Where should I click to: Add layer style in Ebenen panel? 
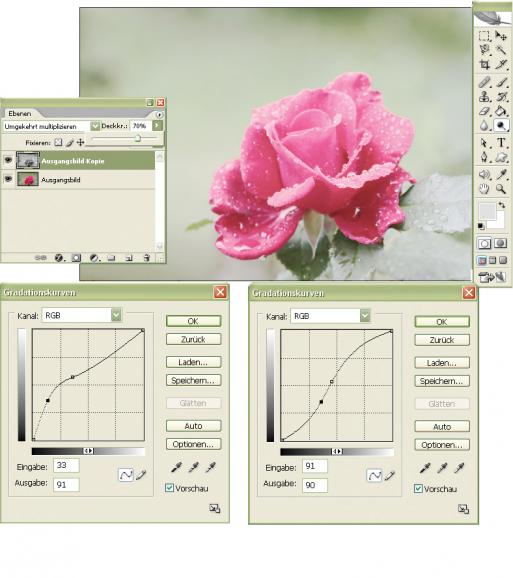coord(59,258)
